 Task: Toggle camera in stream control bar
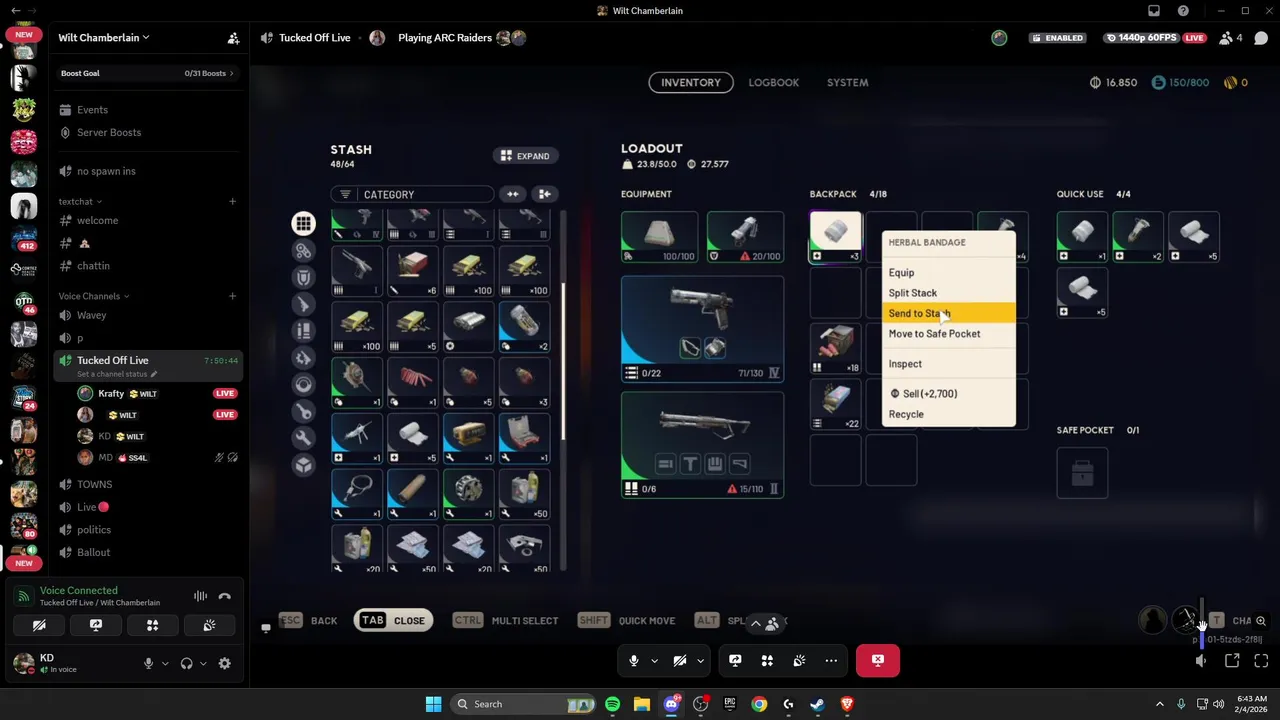coord(680,660)
